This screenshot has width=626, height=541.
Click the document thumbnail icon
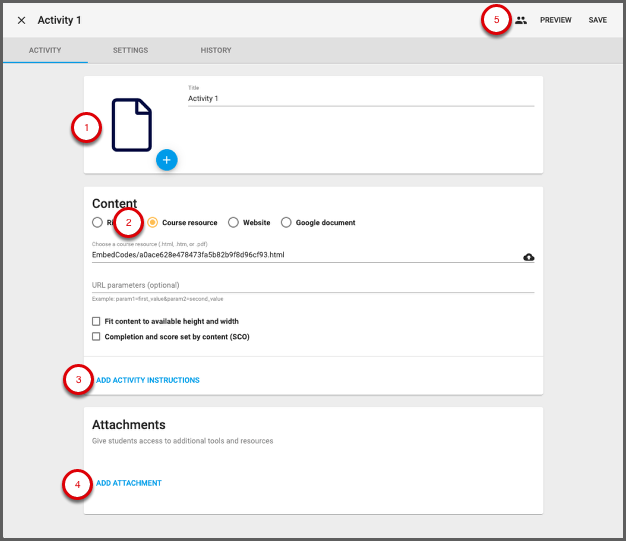[132, 125]
